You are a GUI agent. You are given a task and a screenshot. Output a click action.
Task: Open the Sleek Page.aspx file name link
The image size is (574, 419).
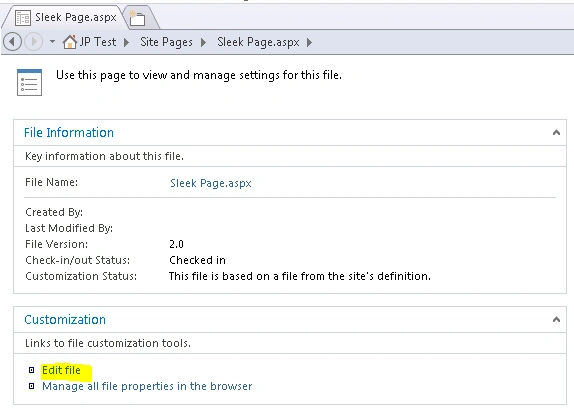click(211, 183)
